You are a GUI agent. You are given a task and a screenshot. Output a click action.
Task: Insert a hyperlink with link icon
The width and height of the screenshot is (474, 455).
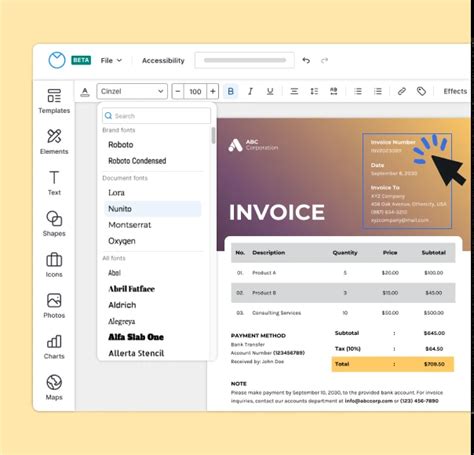point(402,91)
